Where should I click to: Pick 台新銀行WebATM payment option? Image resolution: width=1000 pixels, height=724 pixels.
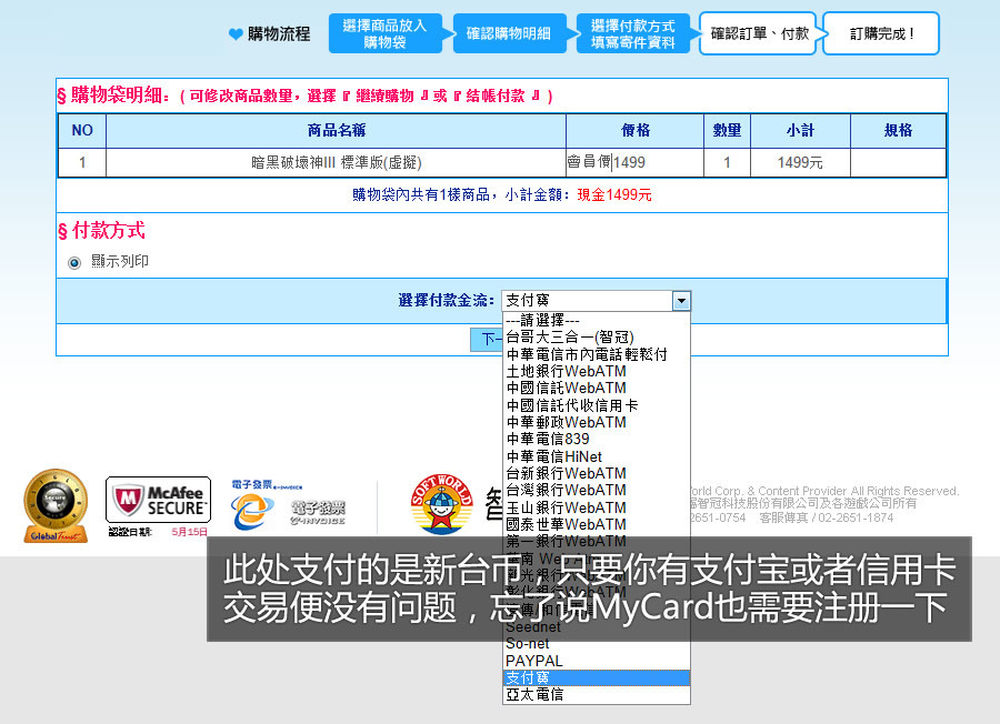point(596,473)
